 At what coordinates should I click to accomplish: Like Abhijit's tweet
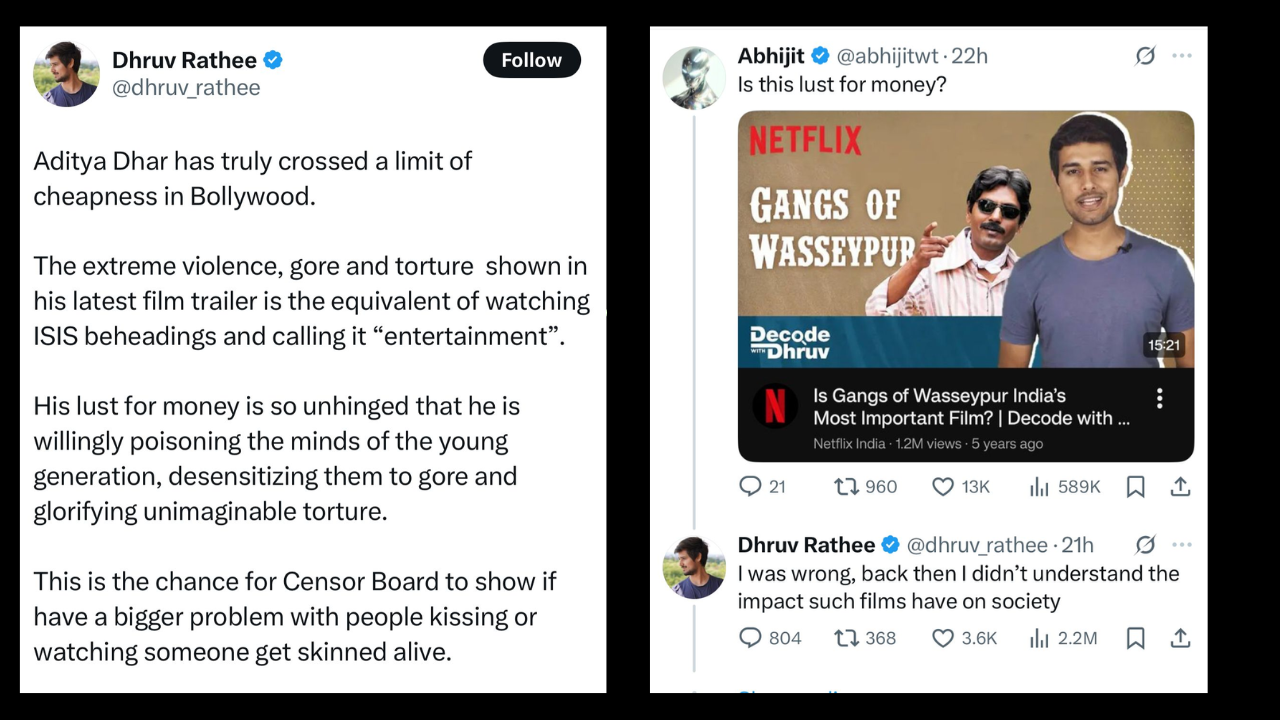coord(943,486)
